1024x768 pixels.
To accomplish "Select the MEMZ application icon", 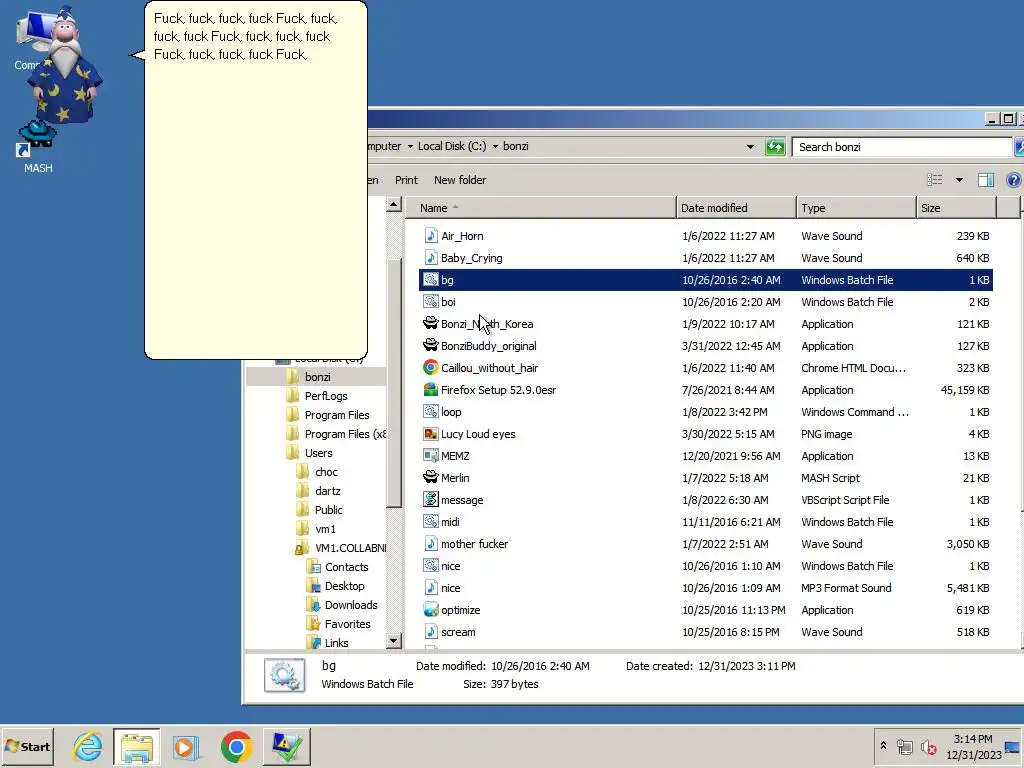I will coord(430,456).
